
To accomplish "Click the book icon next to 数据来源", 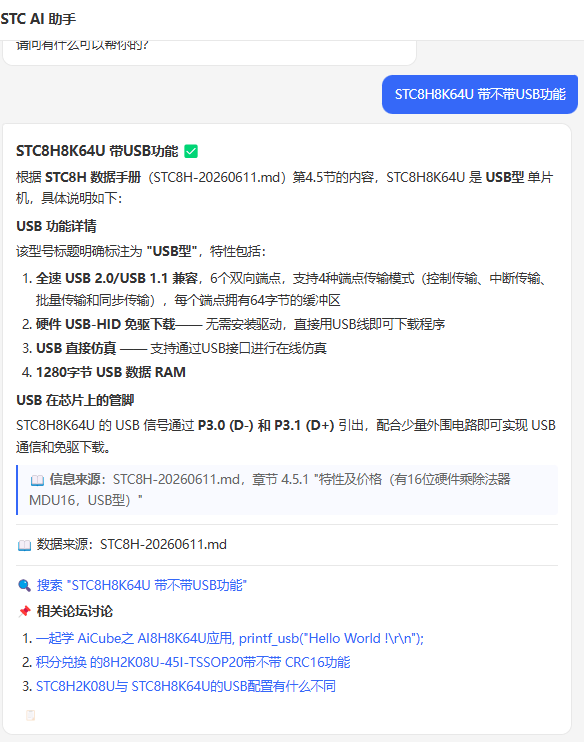I will (24, 545).
